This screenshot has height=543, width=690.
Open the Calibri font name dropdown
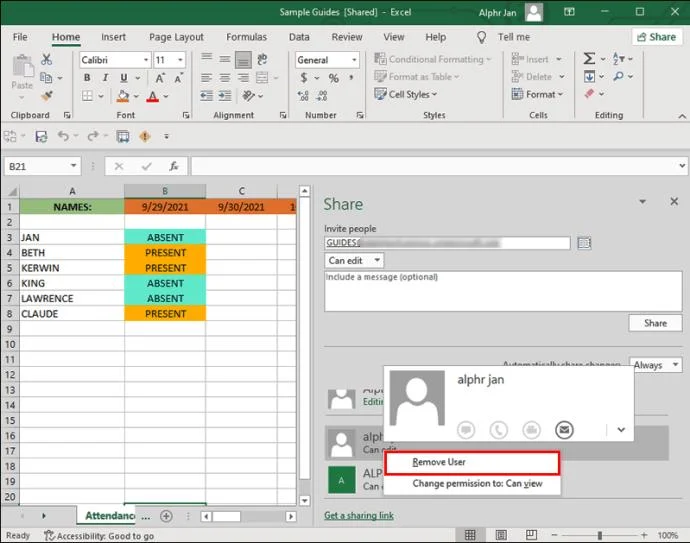[x=146, y=59]
